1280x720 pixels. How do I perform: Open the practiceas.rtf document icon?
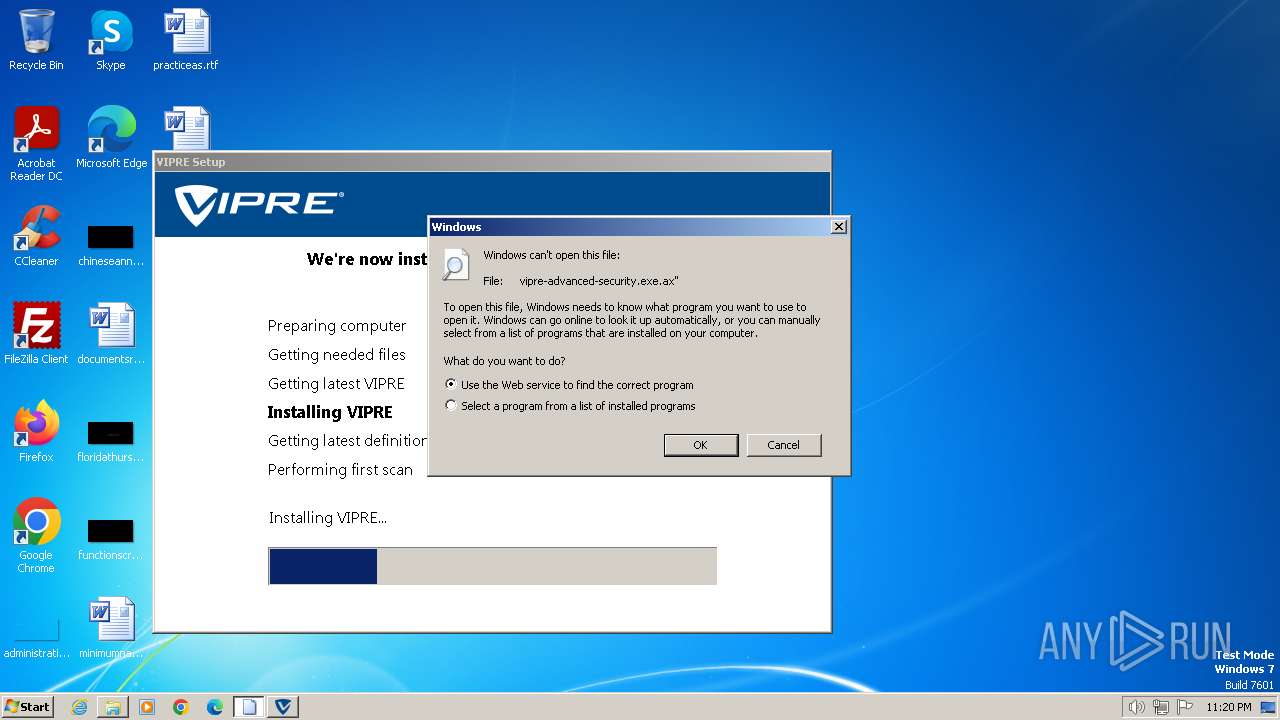pyautogui.click(x=186, y=40)
